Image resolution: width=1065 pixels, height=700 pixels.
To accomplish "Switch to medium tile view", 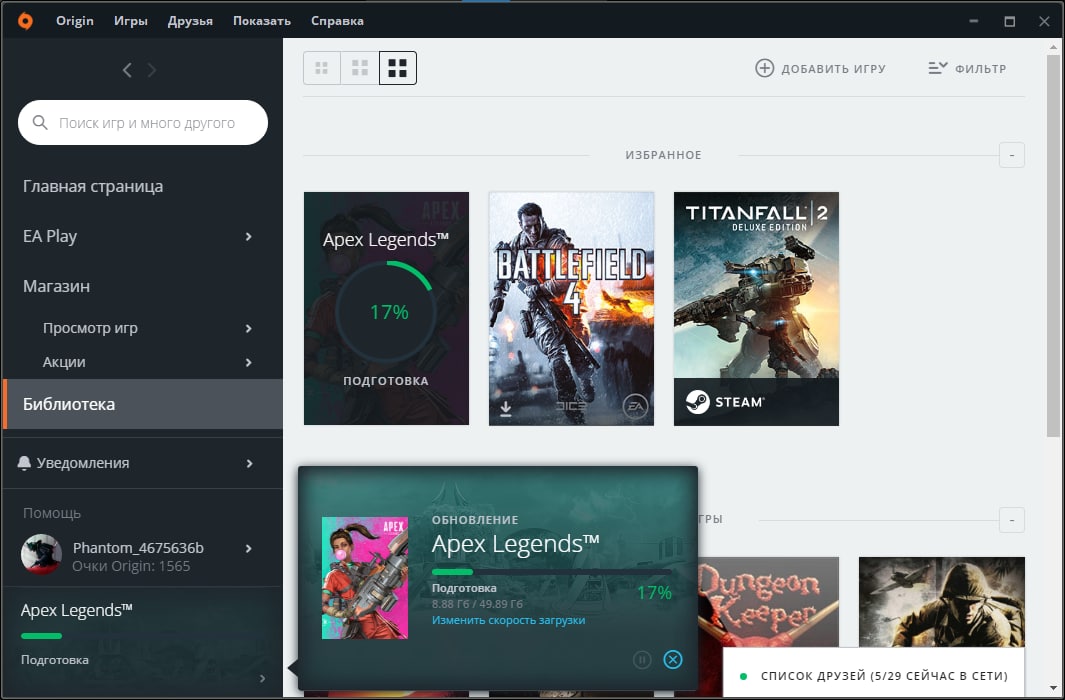I will [360, 68].
